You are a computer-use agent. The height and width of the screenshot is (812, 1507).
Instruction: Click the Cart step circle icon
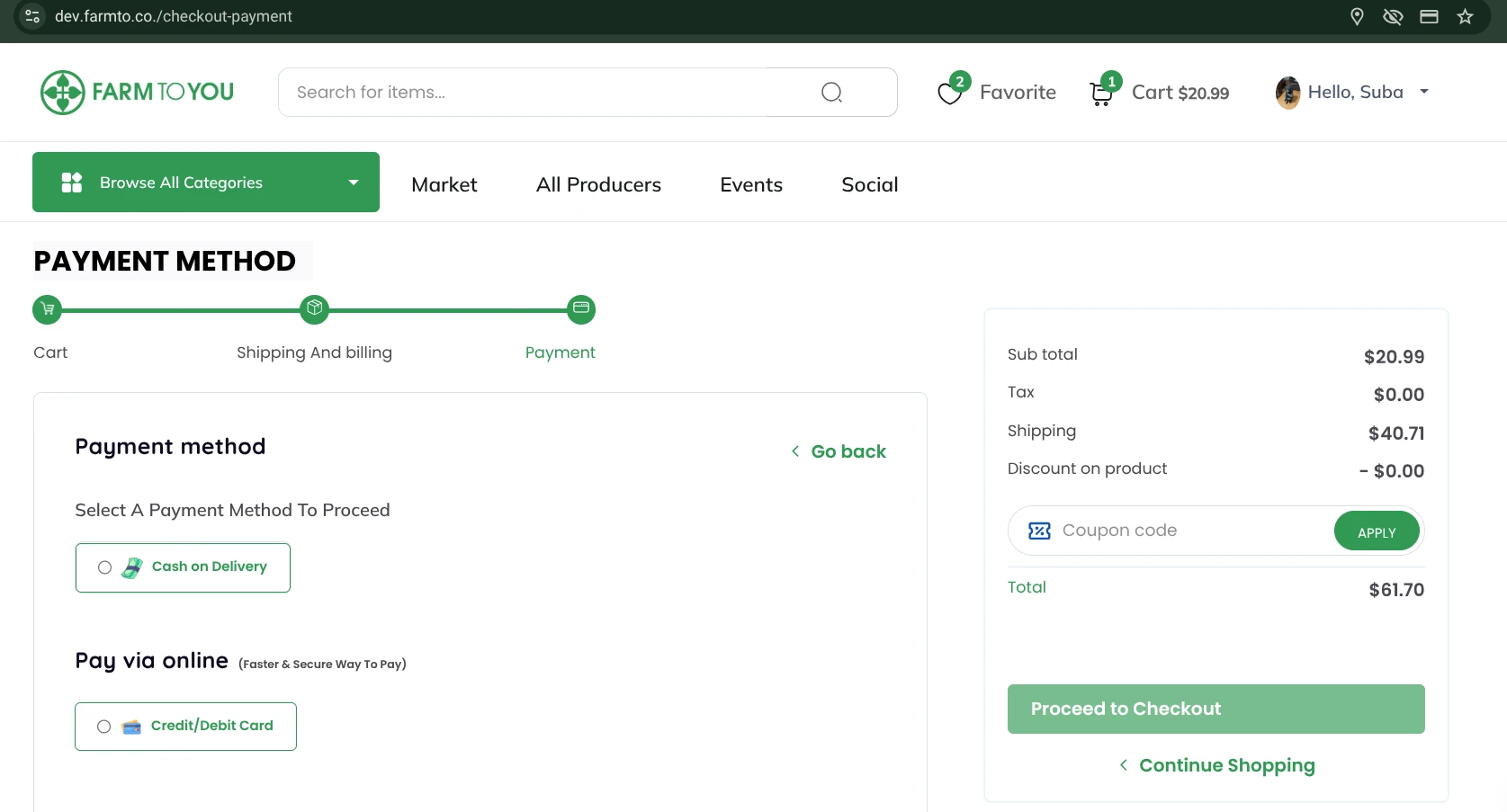[x=48, y=309]
